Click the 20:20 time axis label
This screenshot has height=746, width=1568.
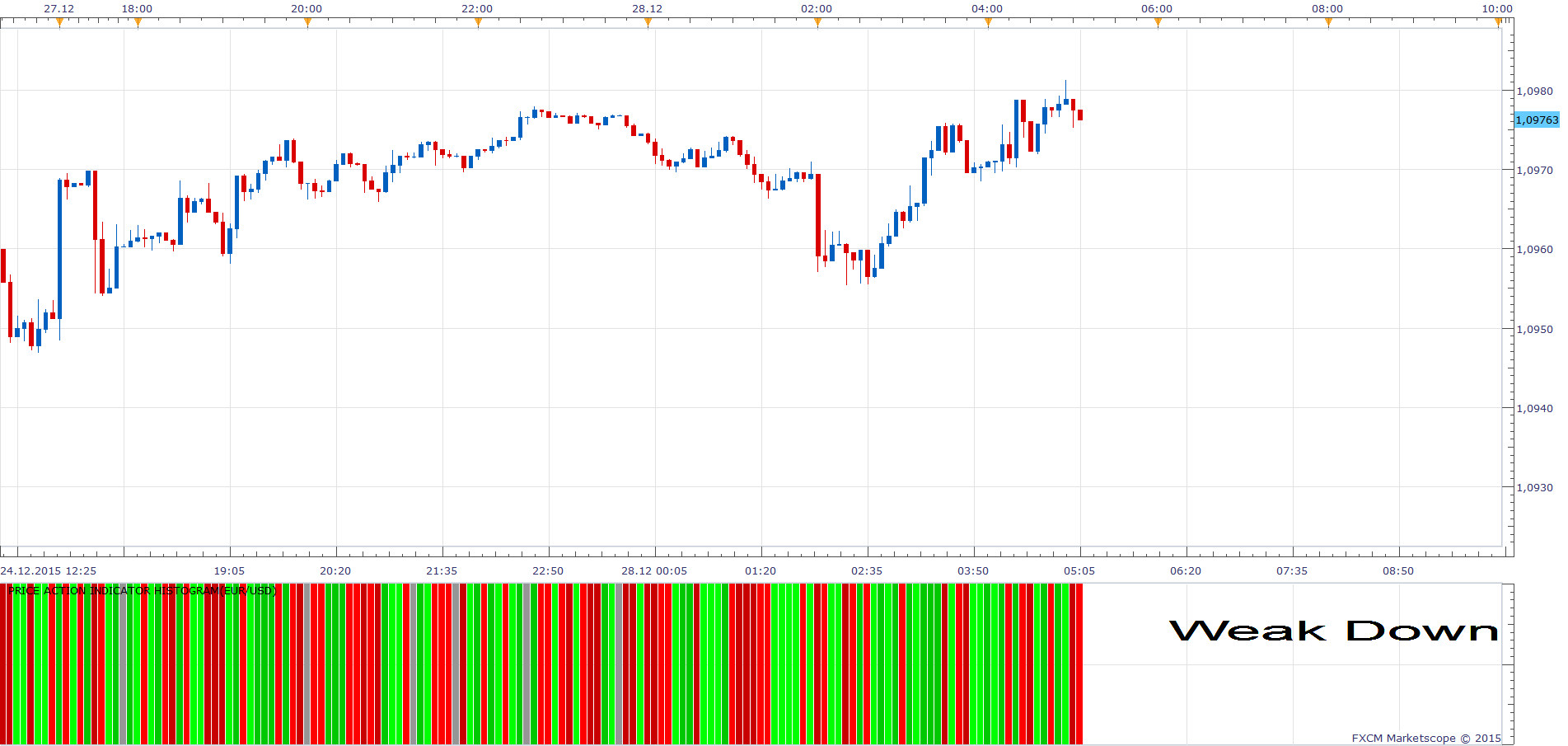[x=335, y=570]
